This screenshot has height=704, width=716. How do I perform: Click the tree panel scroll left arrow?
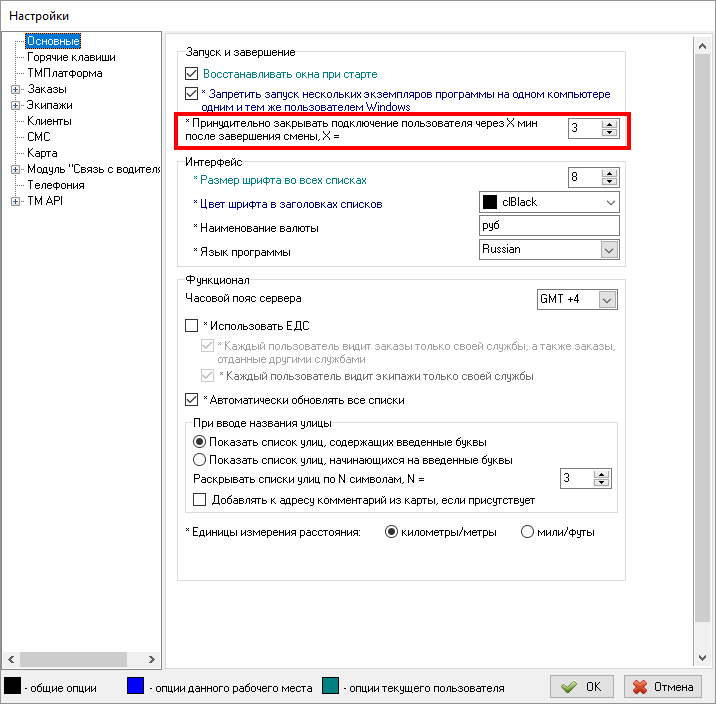11,659
